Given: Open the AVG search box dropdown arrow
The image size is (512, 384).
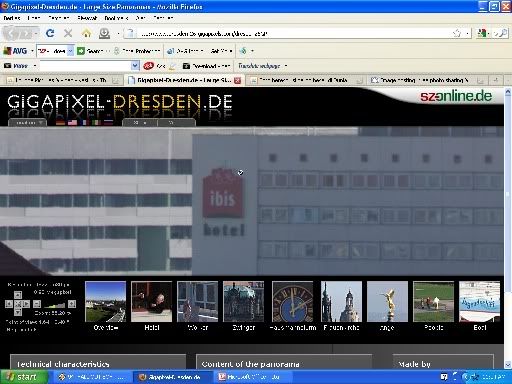Looking at the screenshot, I should click(70, 51).
